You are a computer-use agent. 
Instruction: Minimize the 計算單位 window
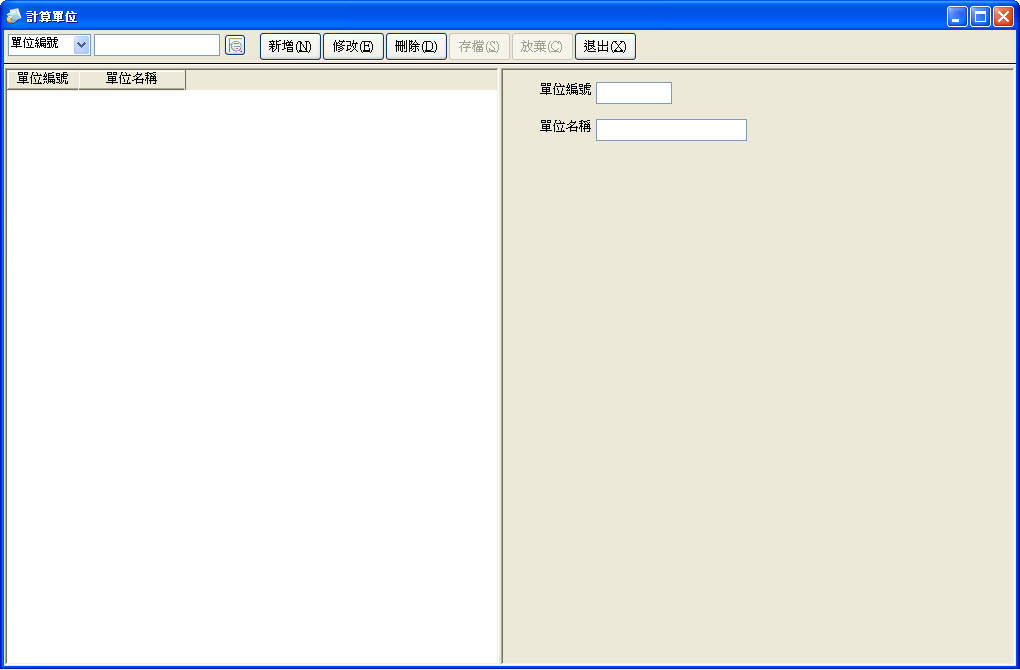coord(957,16)
